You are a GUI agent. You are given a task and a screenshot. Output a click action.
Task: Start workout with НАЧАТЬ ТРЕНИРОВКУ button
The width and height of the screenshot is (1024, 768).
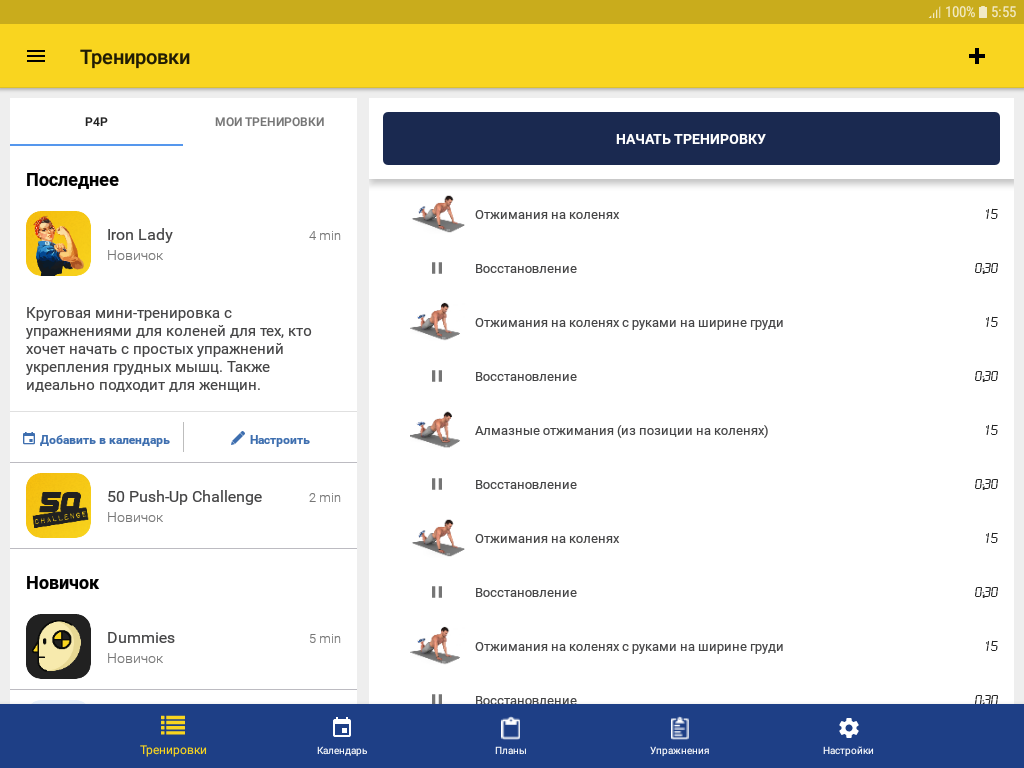(x=691, y=138)
